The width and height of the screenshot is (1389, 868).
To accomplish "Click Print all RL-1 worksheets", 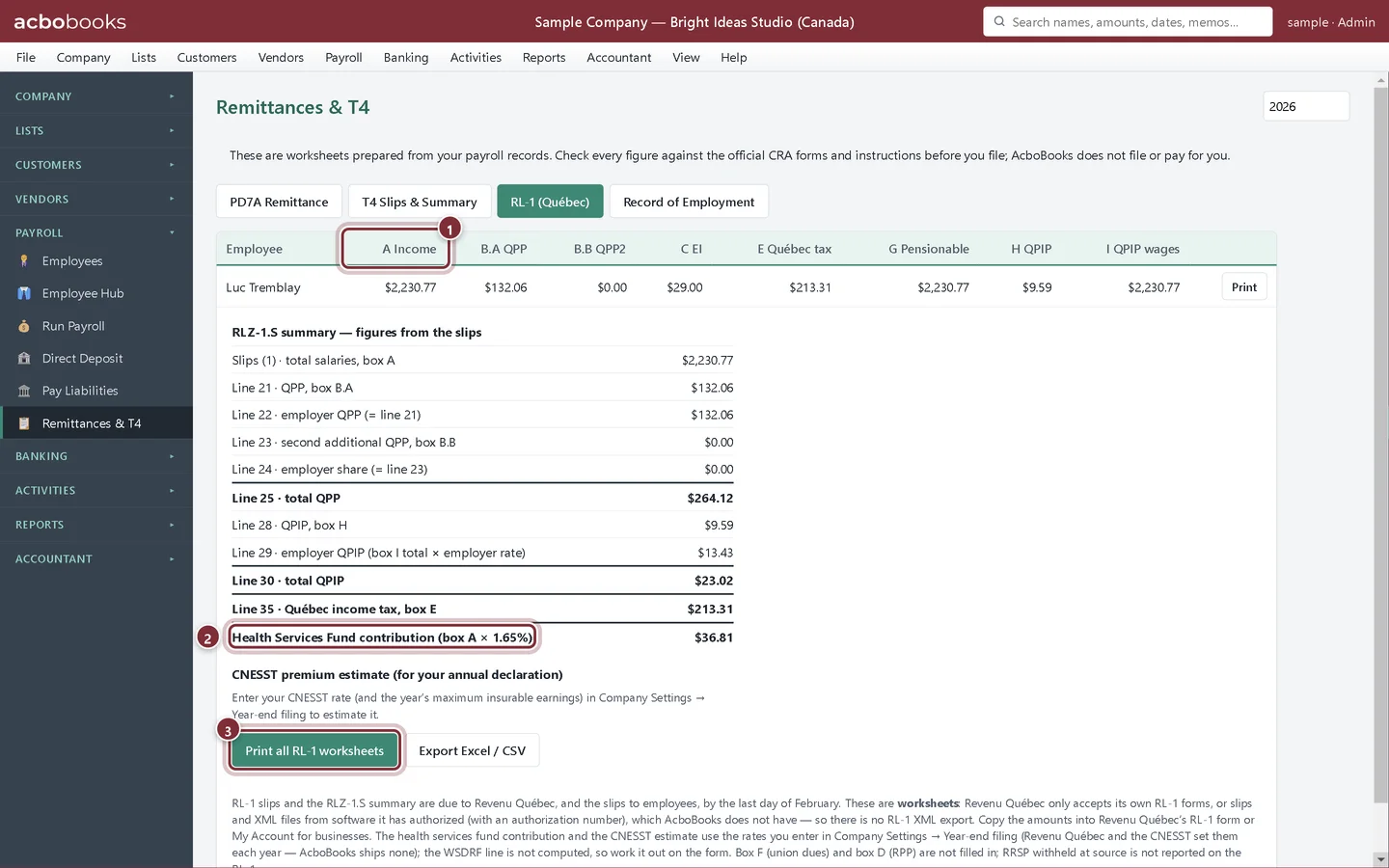I will click(x=314, y=750).
